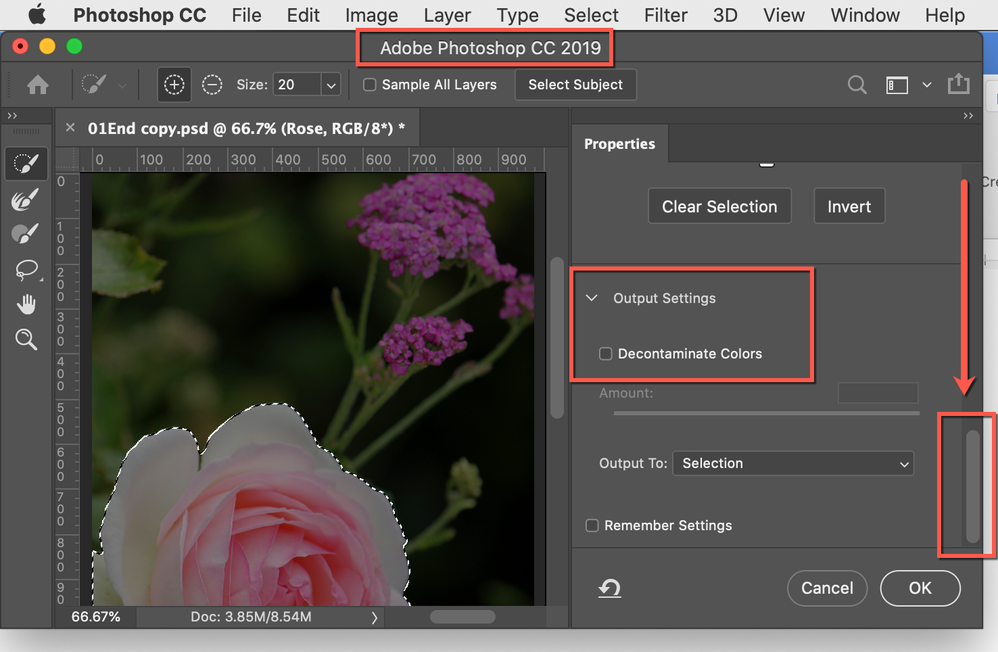Expand the status bar info arrow
The image size is (998, 652).
click(374, 617)
